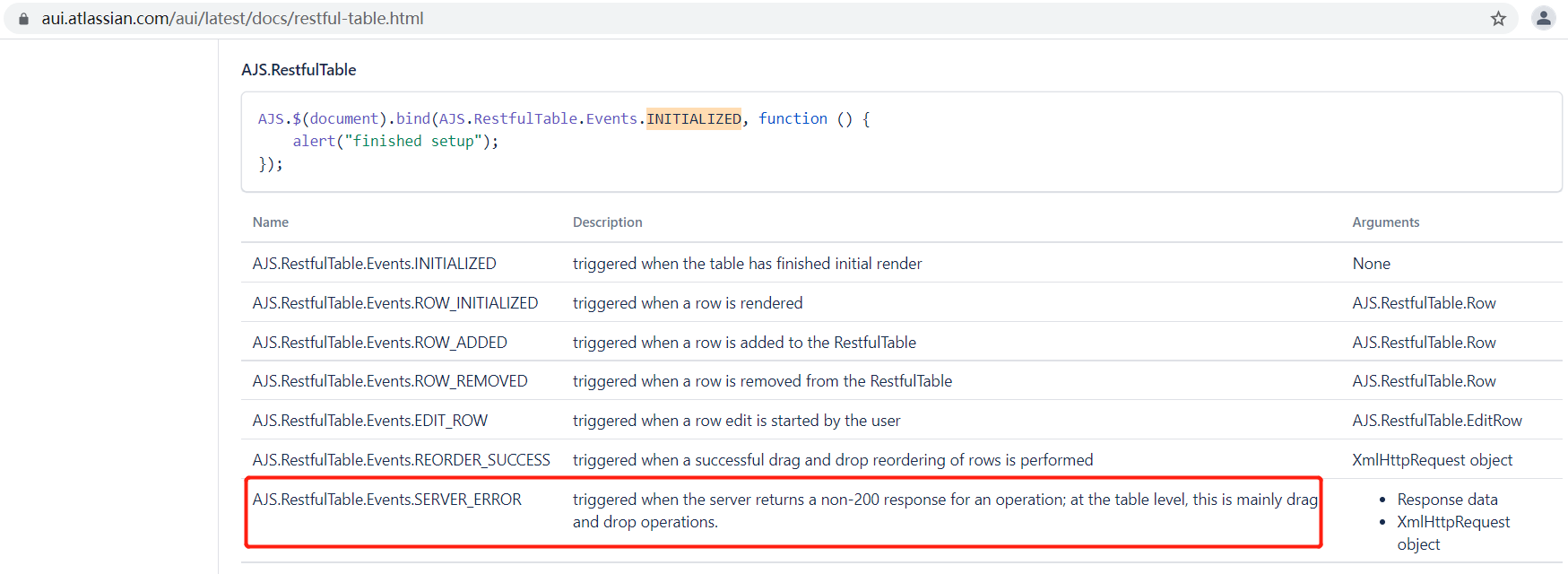Select AJS.RestfulTable.Events.INITIALIZED name cell
Screen dimensions: 1568x574
pos(375,264)
